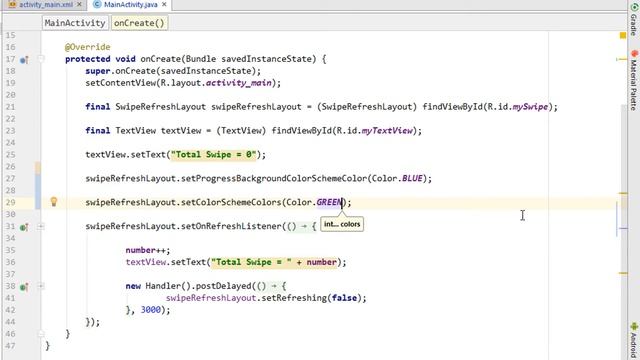Click on number++ statement
The image size is (640, 360).
tap(148, 250)
